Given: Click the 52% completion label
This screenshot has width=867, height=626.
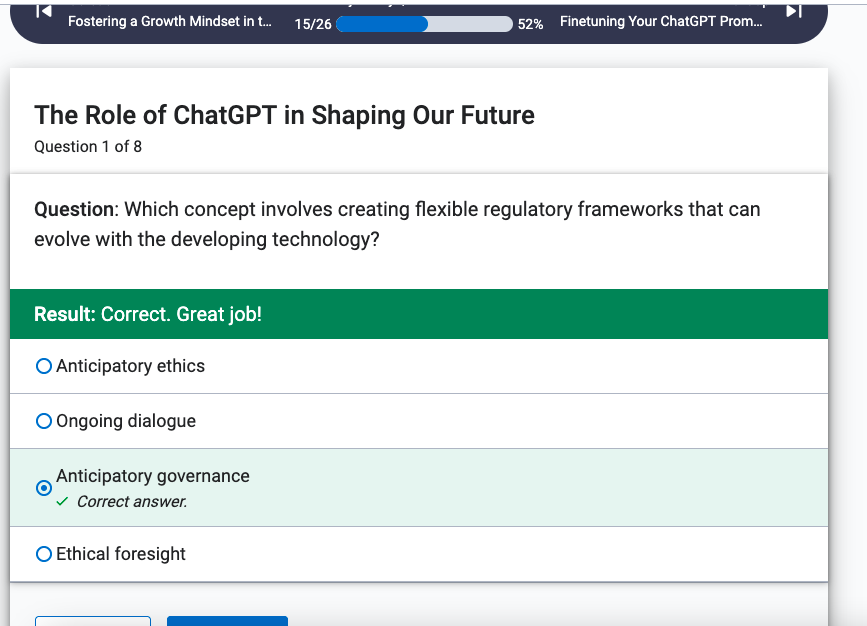Looking at the screenshot, I should (530, 24).
